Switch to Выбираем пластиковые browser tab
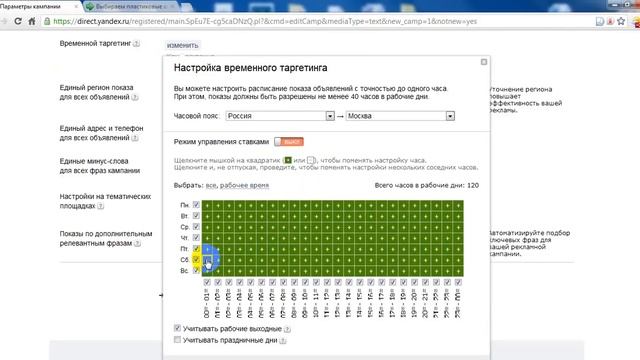Viewport: 640px width, 360px height. [131, 7]
